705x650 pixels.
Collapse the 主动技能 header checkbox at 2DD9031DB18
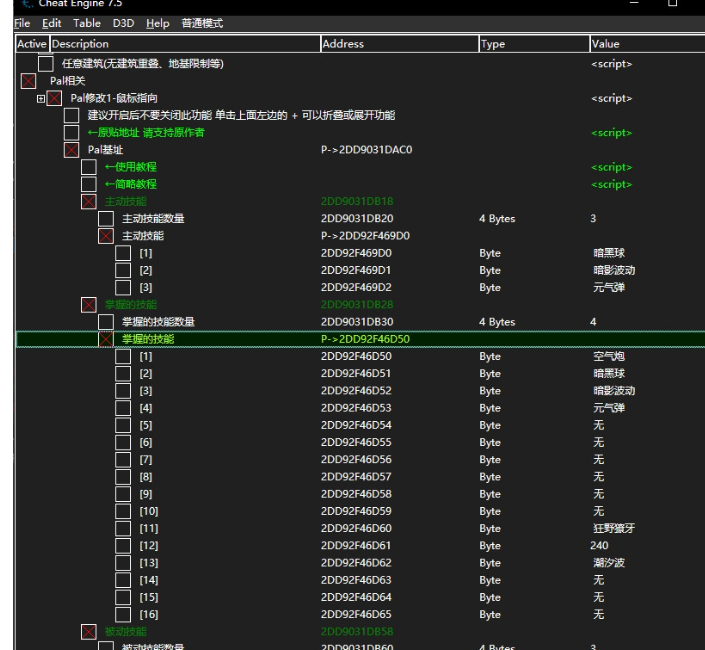pyautogui.click(x=89, y=202)
